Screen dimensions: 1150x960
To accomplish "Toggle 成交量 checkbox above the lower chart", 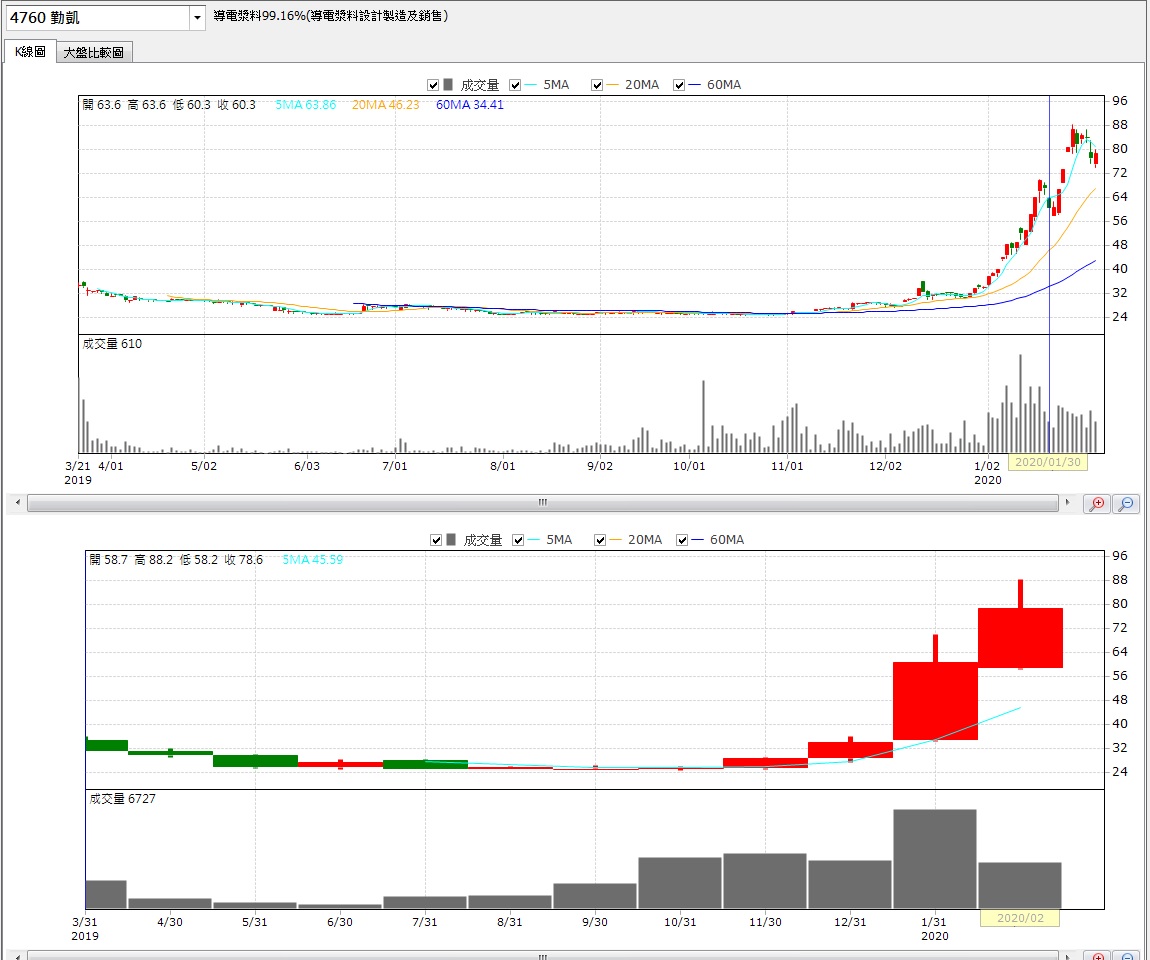I will click(x=436, y=540).
